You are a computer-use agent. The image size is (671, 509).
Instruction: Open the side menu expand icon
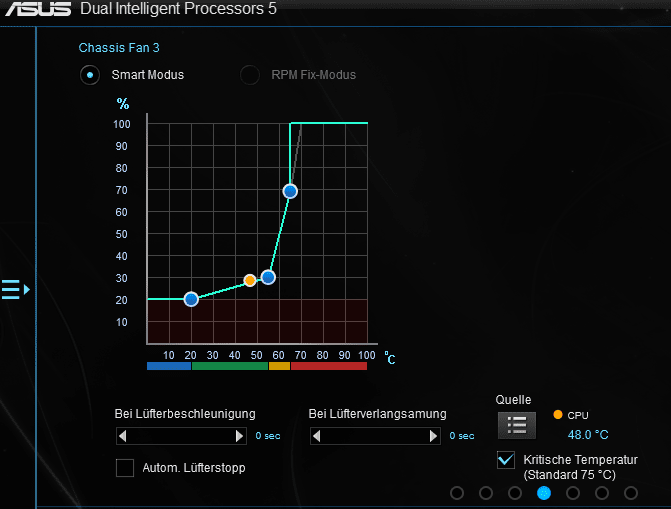point(15,289)
